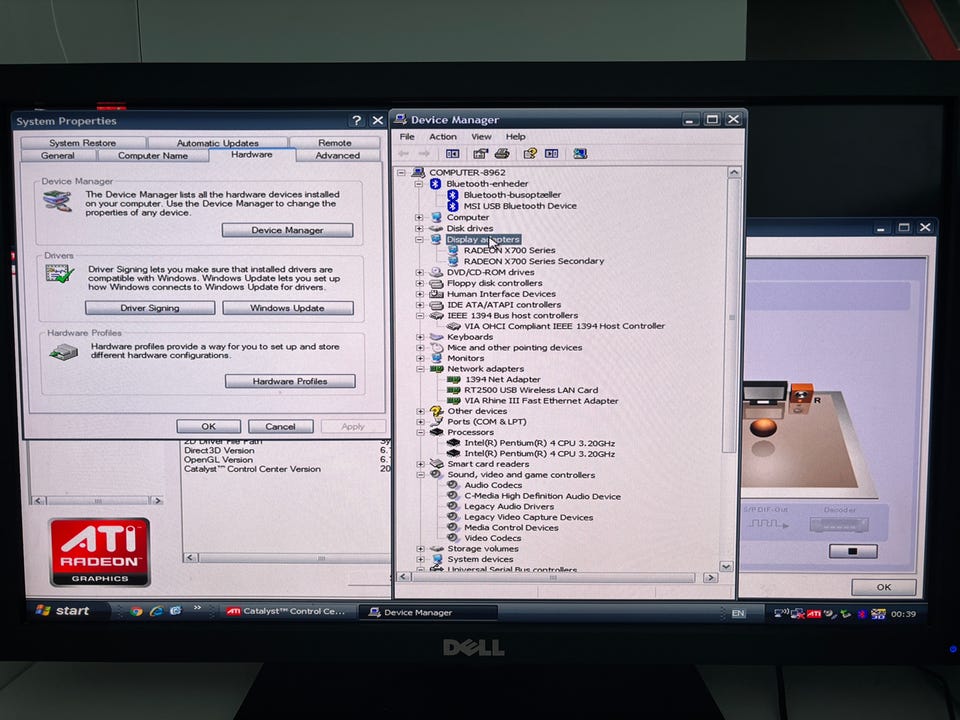Switch to the Remote tab

click(x=335, y=143)
